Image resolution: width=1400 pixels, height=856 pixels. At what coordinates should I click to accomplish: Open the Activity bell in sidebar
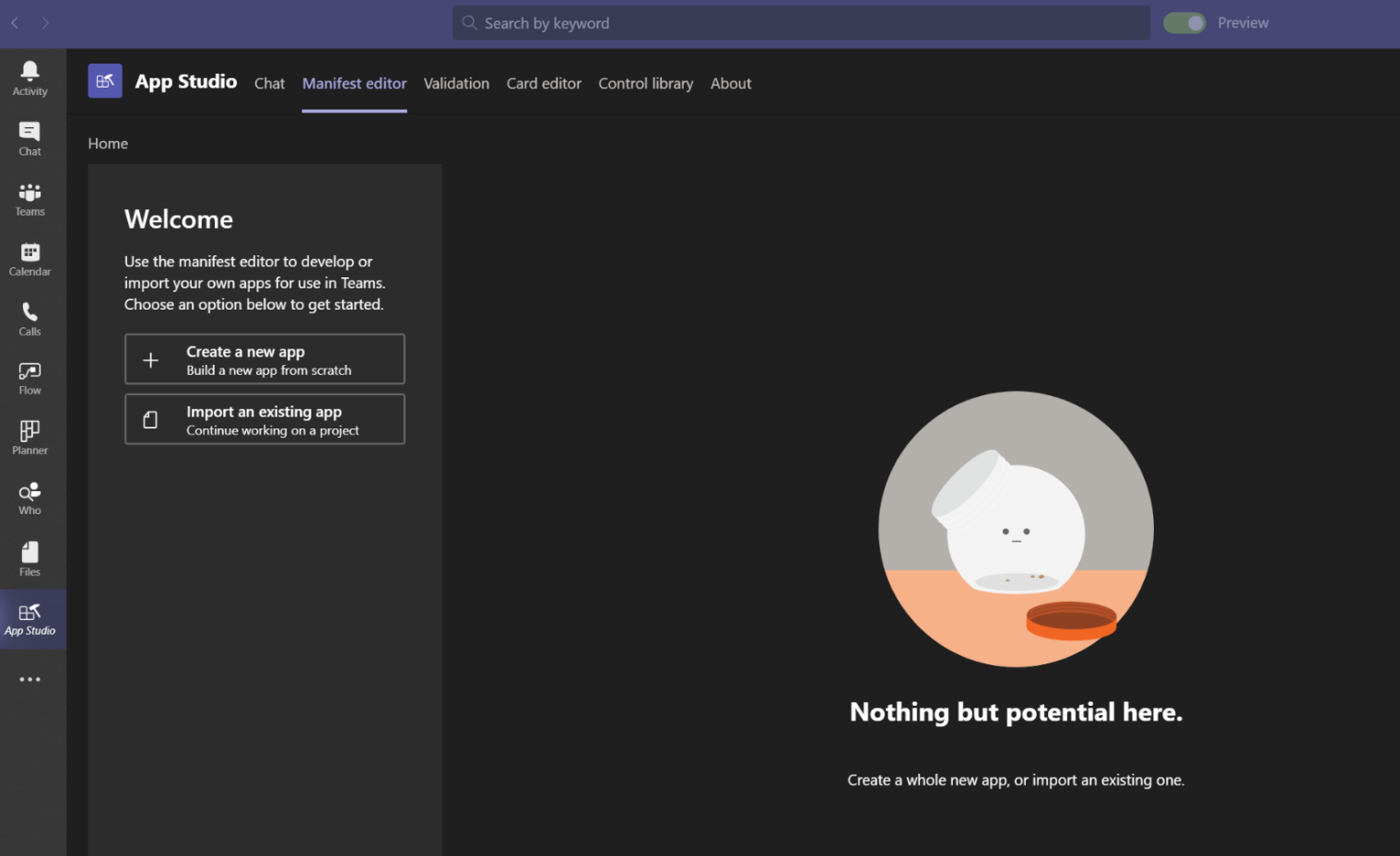click(x=29, y=77)
